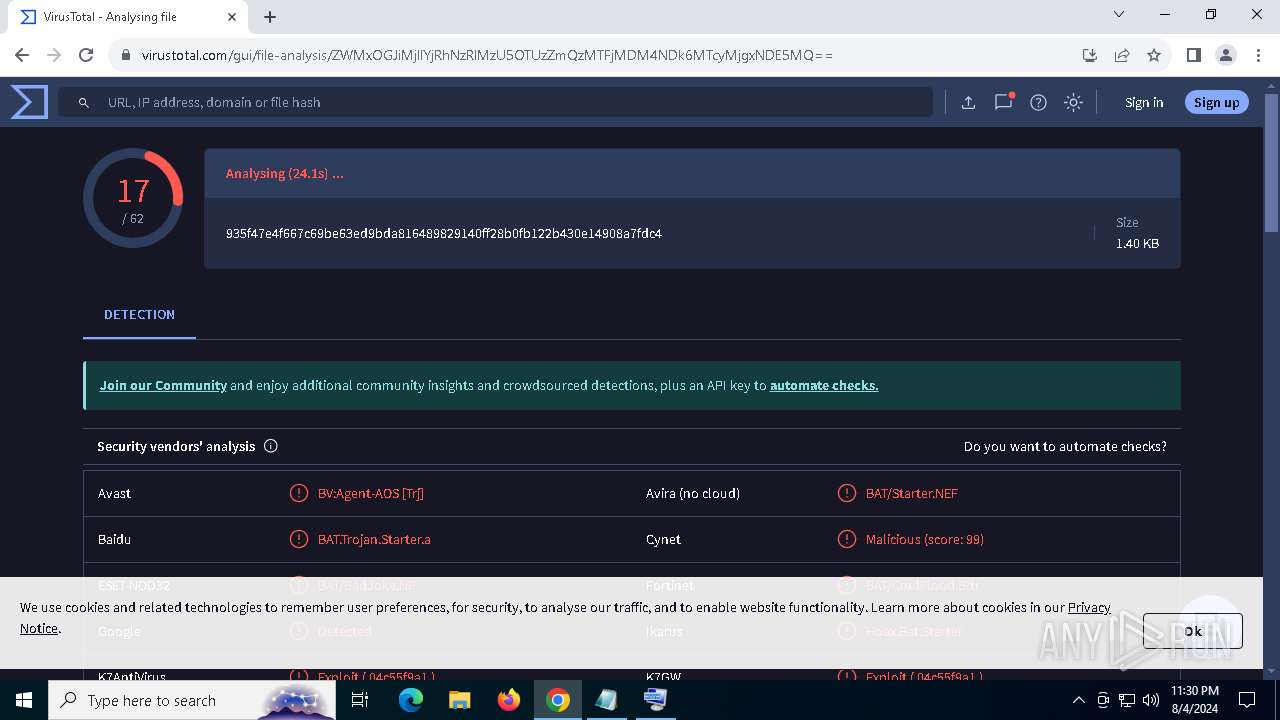Reload the page
This screenshot has width=1280, height=720.
pos(86,55)
